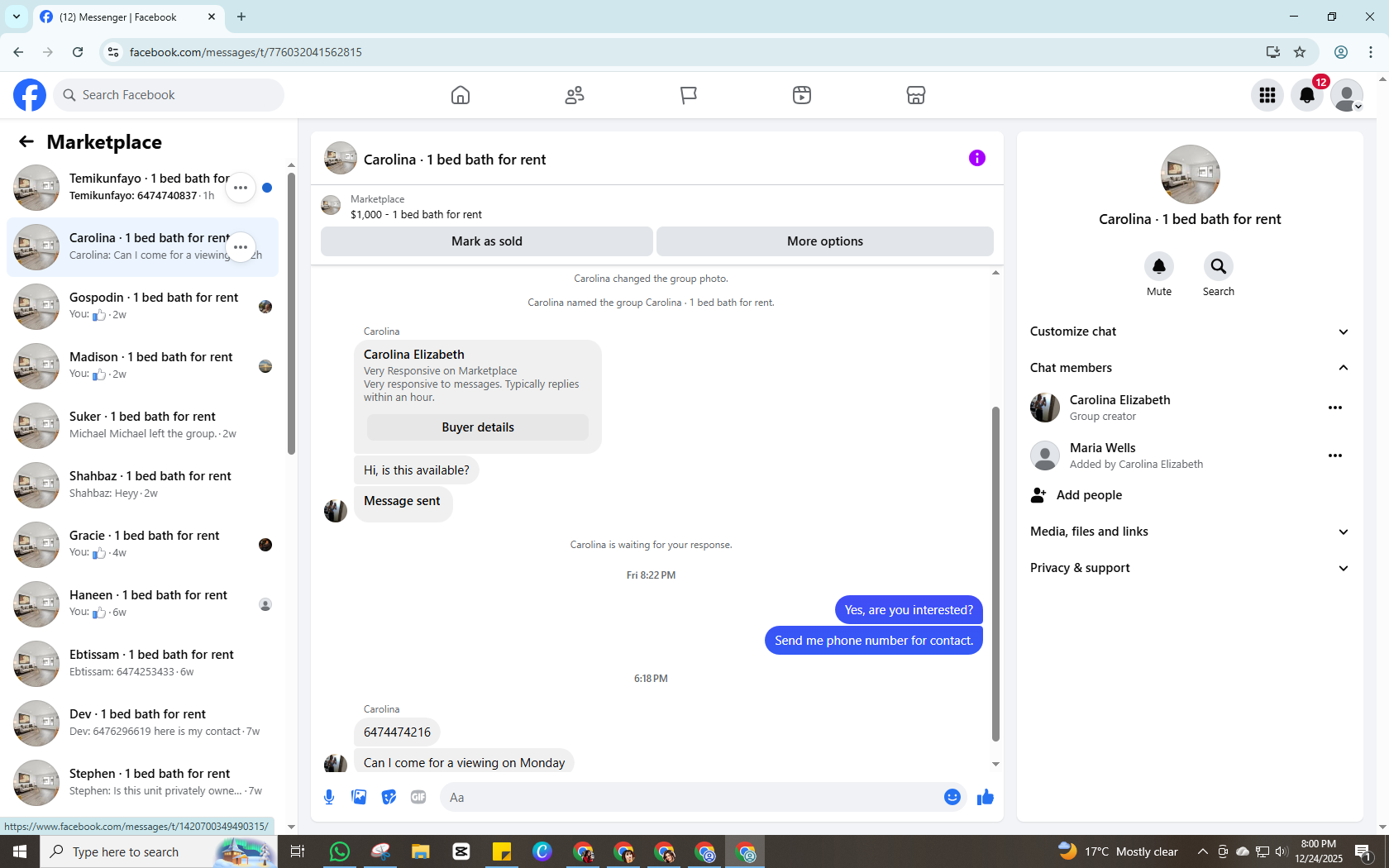
Task: Open Haneen 1 bed bath conversation
Action: [x=143, y=604]
